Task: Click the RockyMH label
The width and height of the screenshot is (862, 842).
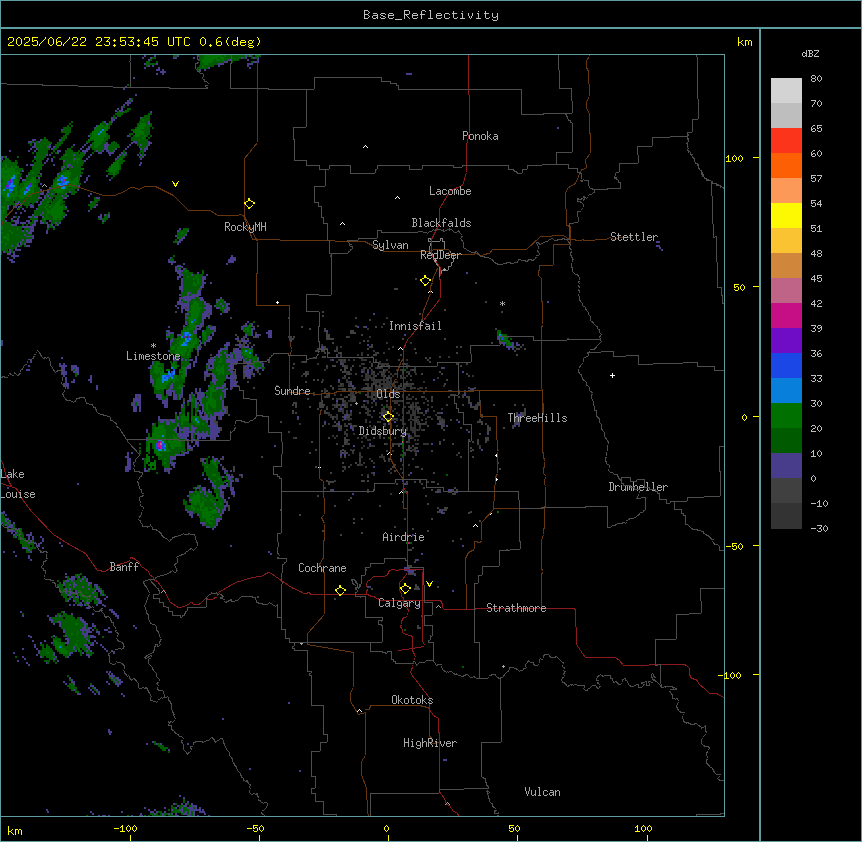Action: coord(245,227)
